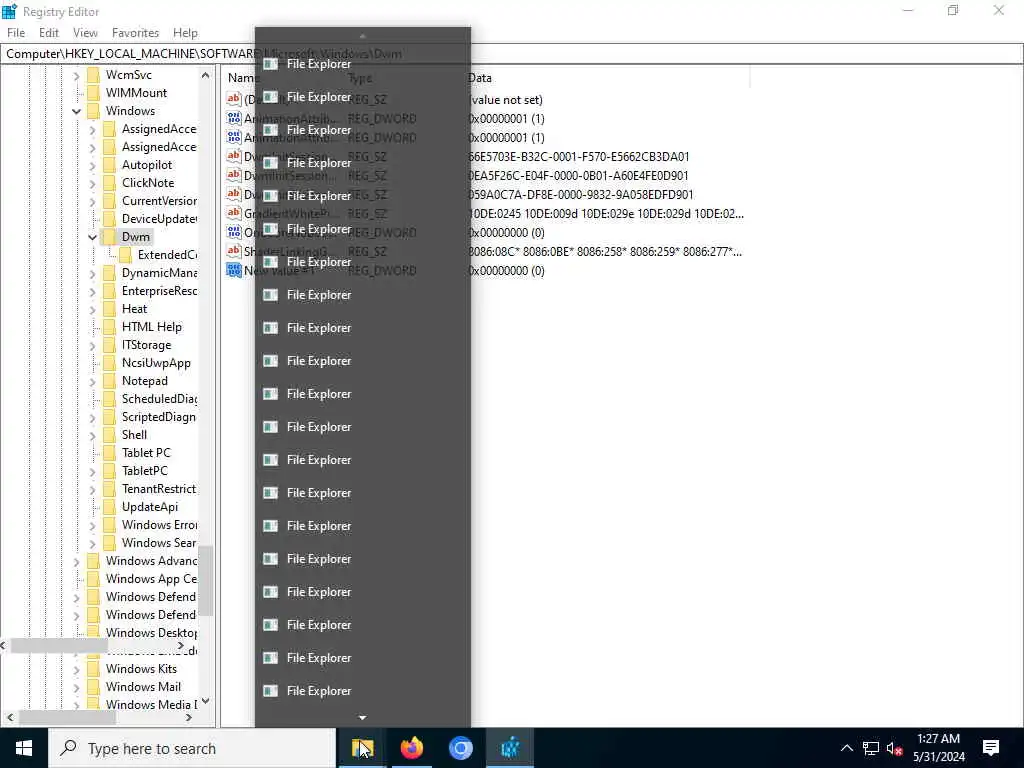Click the tree's bottom horizontal scroll right arrow

click(x=189, y=718)
